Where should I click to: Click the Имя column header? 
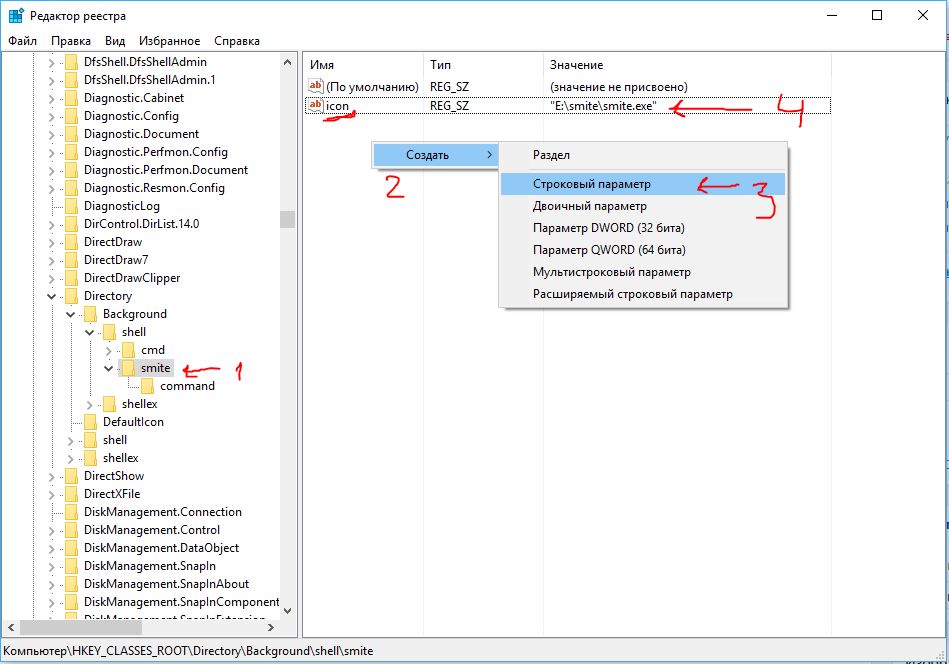click(363, 65)
